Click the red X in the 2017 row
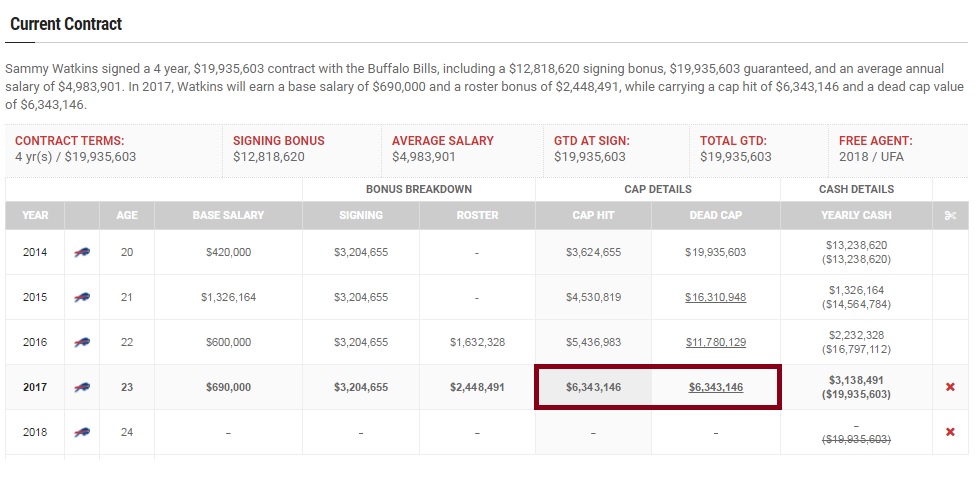The width and height of the screenshot is (979, 502). pos(950,387)
